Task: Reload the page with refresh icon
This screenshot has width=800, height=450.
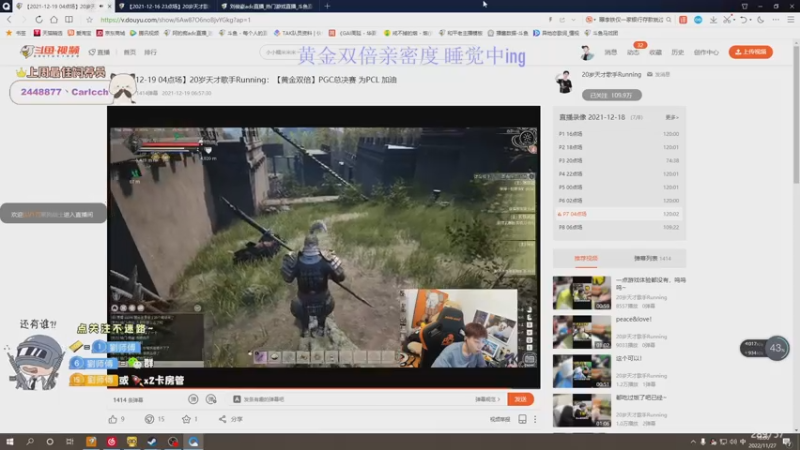Action: click(39, 20)
